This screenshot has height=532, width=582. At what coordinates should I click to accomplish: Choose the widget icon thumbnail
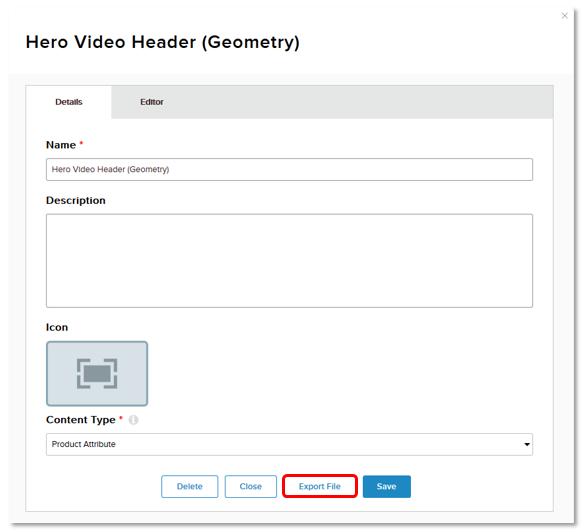coord(97,373)
